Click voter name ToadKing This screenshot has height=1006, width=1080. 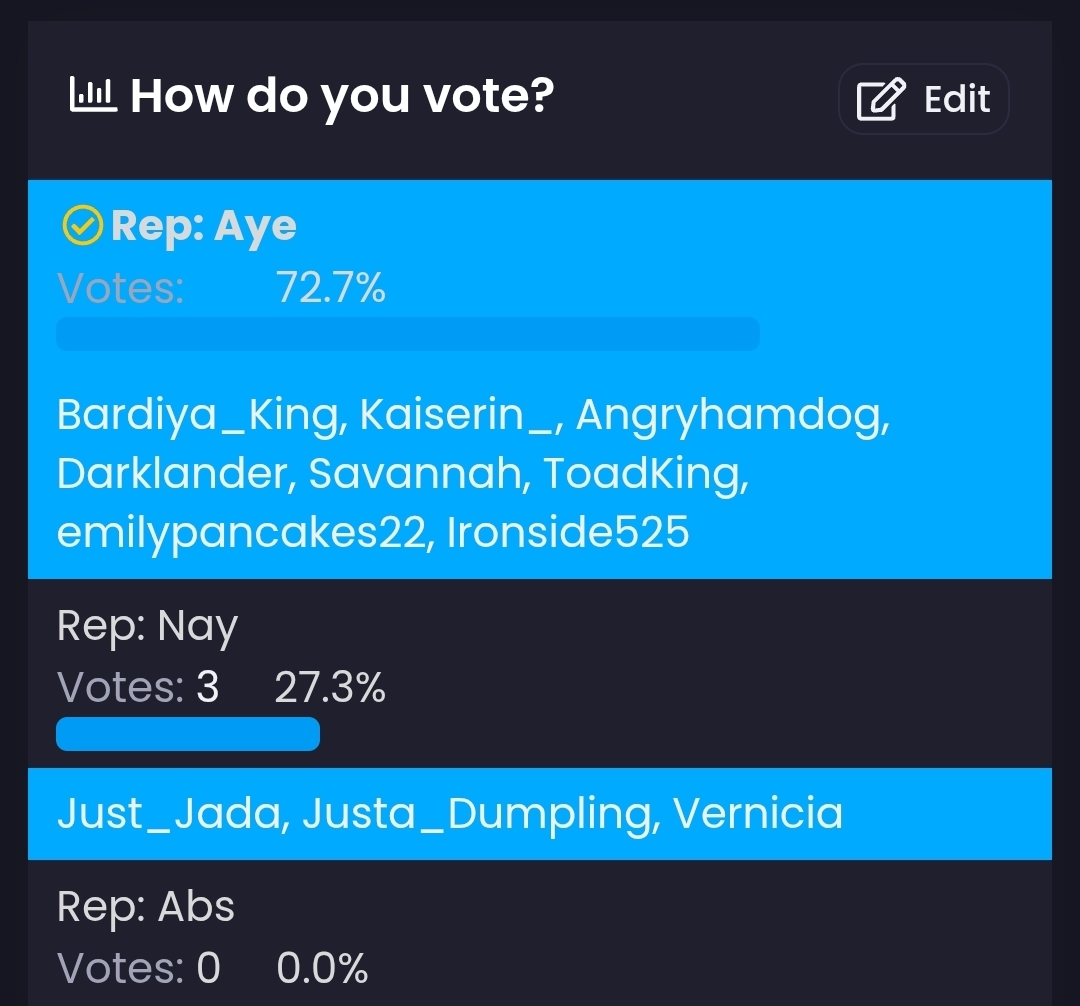(645, 474)
